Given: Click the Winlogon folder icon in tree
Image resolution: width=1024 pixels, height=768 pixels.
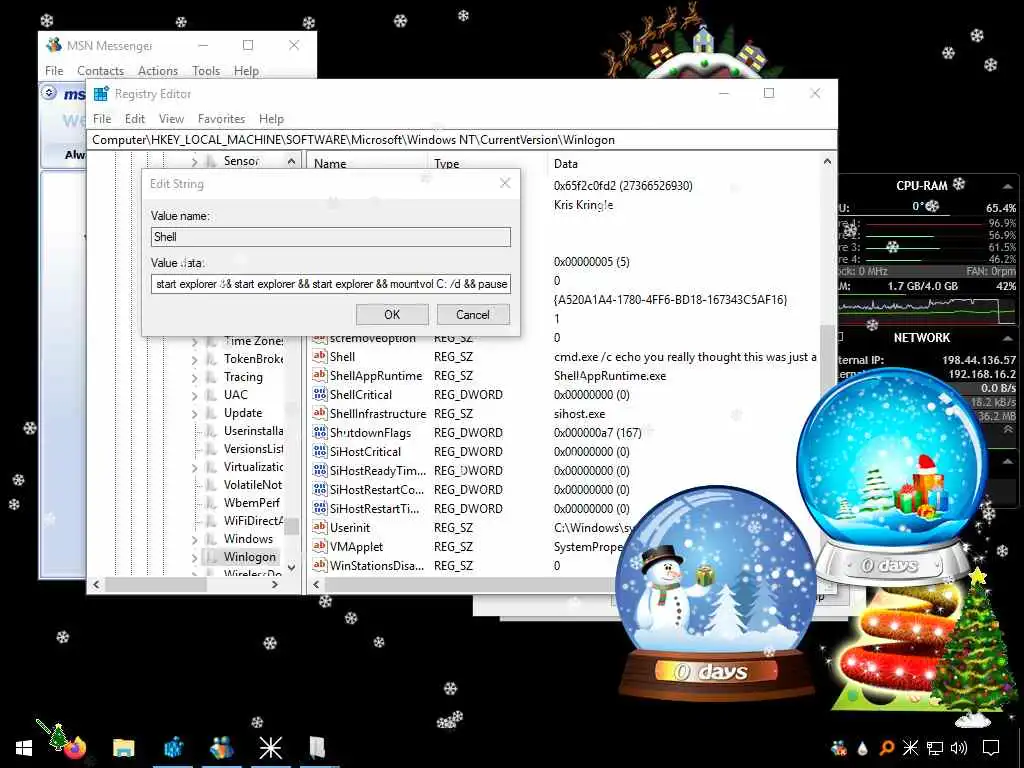Looking at the screenshot, I should (x=211, y=557).
